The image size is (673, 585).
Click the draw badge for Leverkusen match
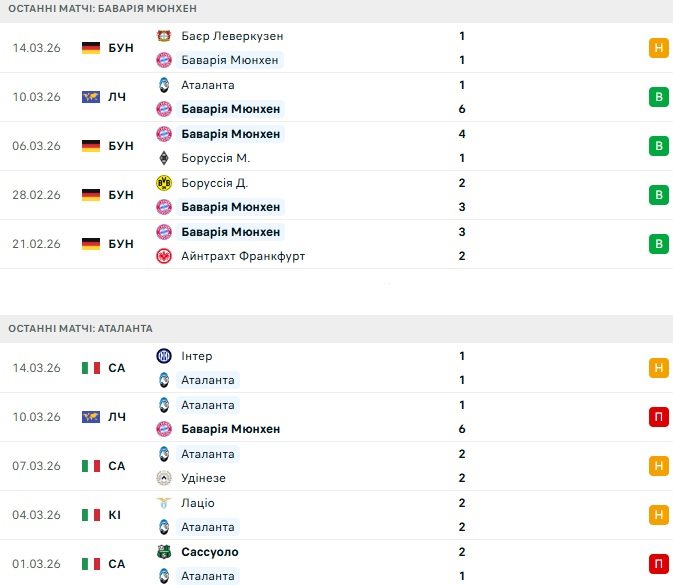[658, 48]
